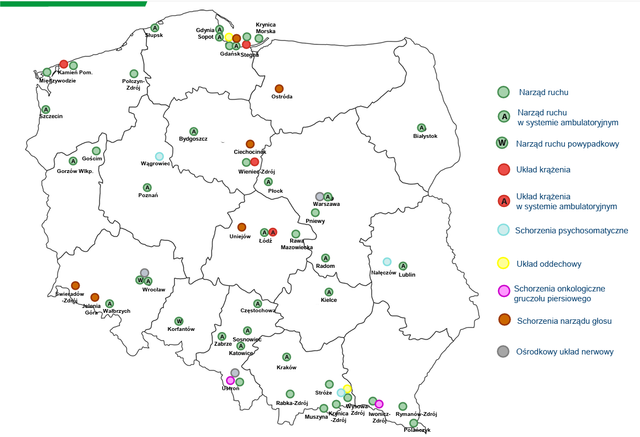Select the magenta Iwonicz-Zdrój marker
The width and height of the screenshot is (640, 437).
point(379,404)
